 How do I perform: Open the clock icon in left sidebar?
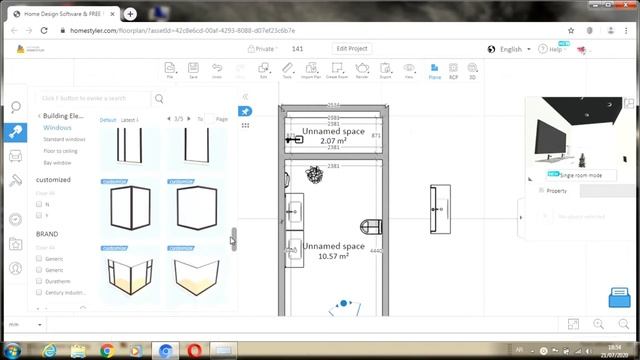(x=16, y=220)
